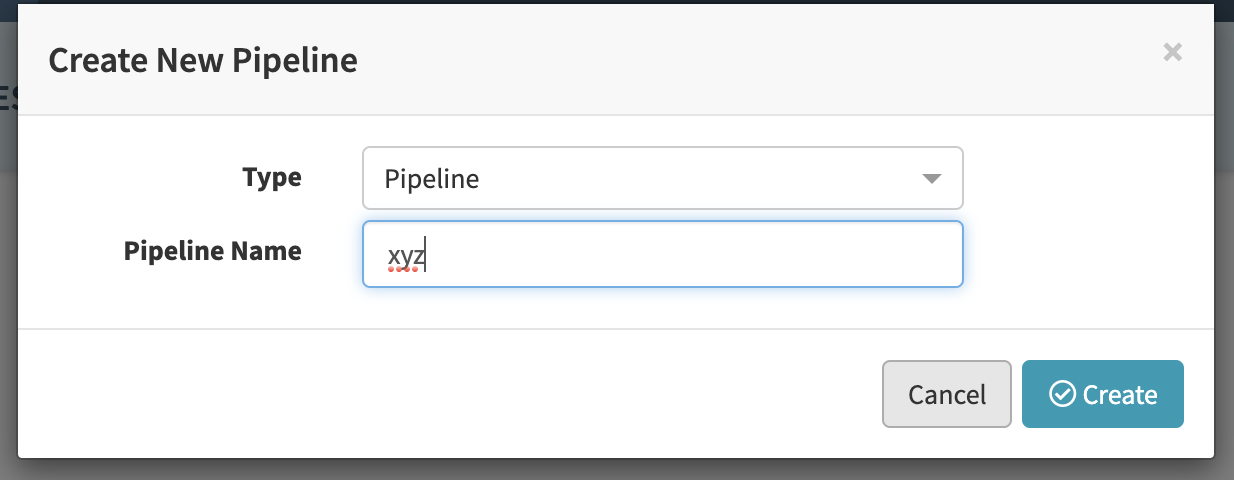Click the selected 'Pipeline' value text
This screenshot has width=1234, height=480.
click(431, 180)
